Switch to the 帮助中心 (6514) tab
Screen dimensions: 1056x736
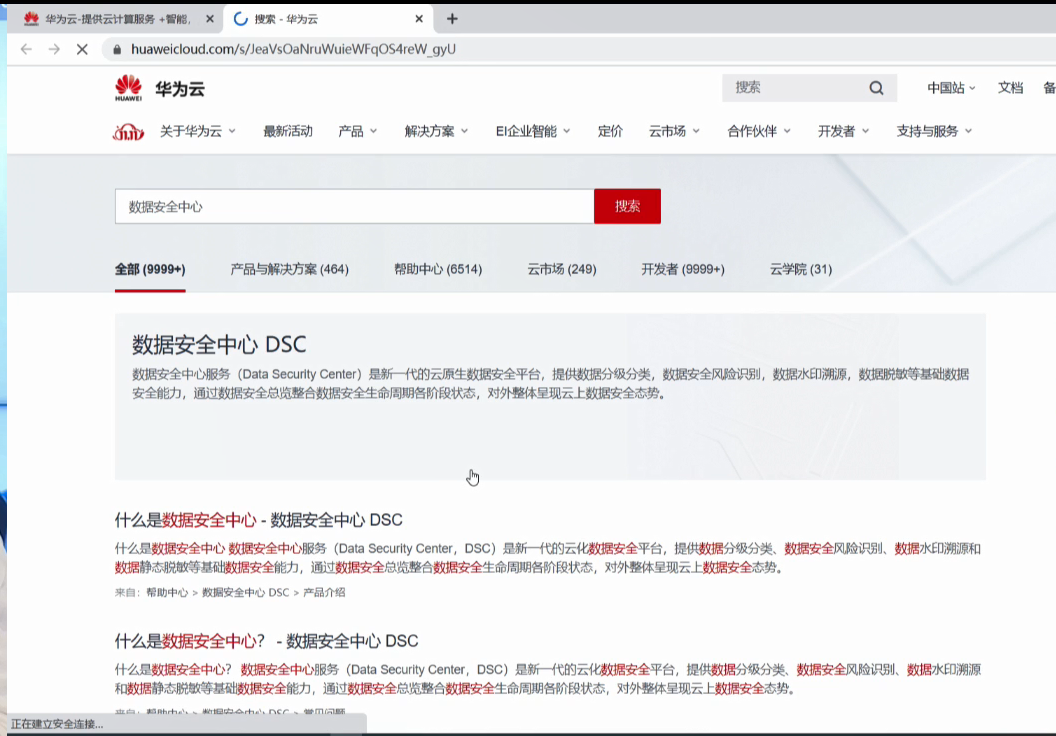438,269
